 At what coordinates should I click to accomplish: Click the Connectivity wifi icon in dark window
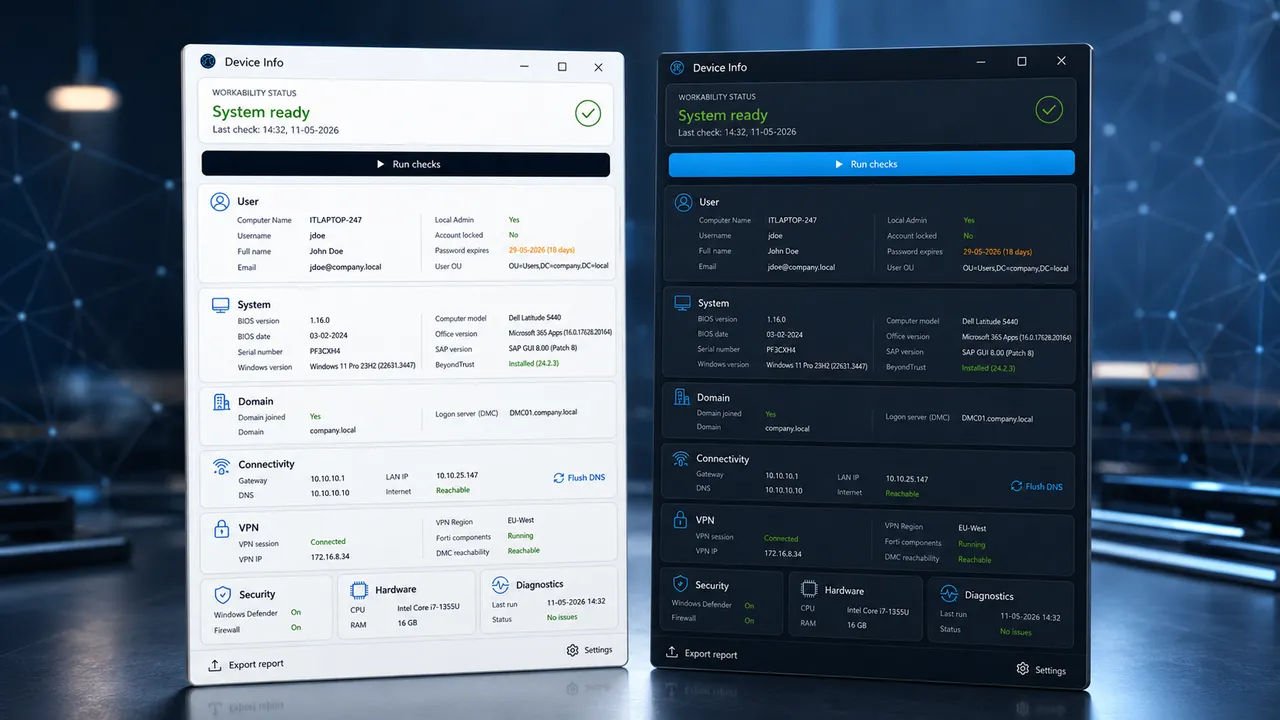click(681, 459)
